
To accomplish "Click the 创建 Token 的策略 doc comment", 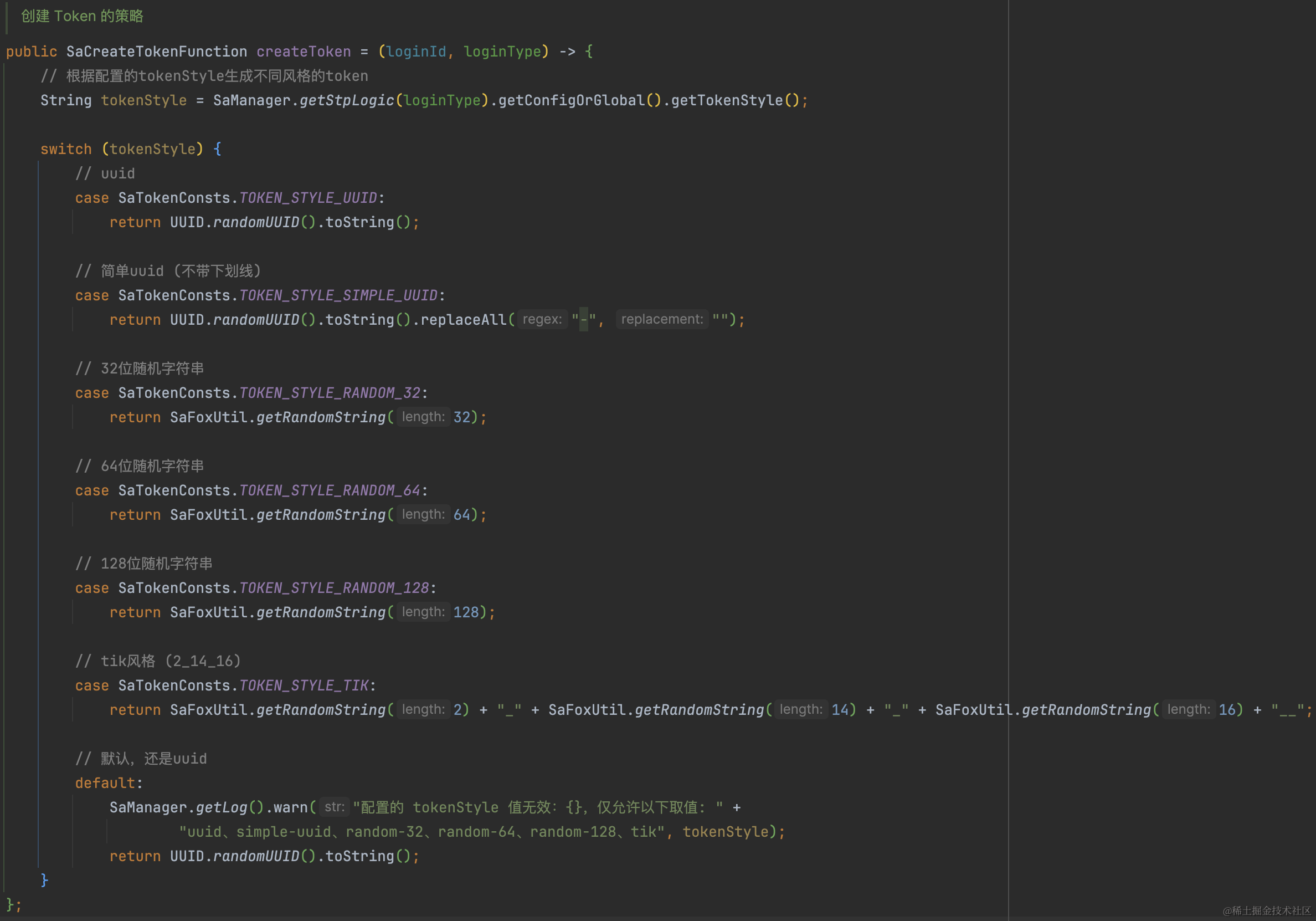I will point(82,16).
